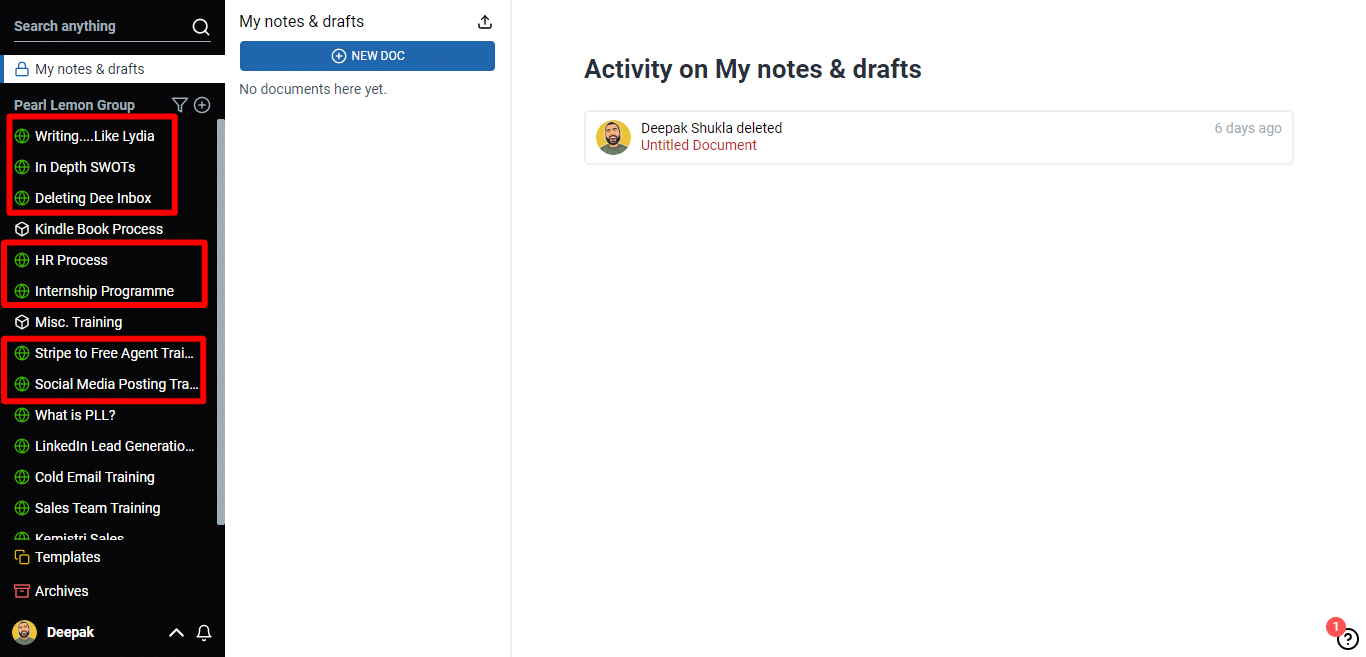Open the filter funnel icon beside Pearl Lemon Group
Screen dimensions: 1366x657
click(180, 105)
